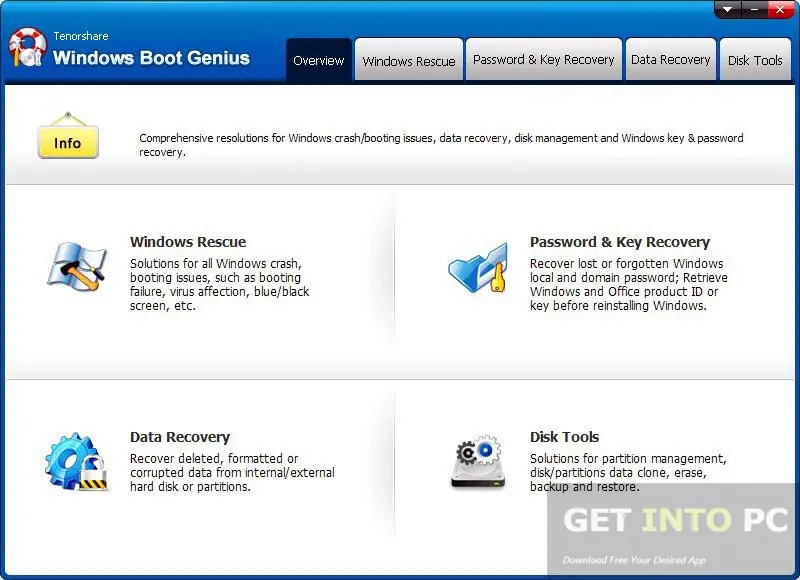The width and height of the screenshot is (800, 580).
Task: Click the Get Into PC watermark banner
Action: 673,529
